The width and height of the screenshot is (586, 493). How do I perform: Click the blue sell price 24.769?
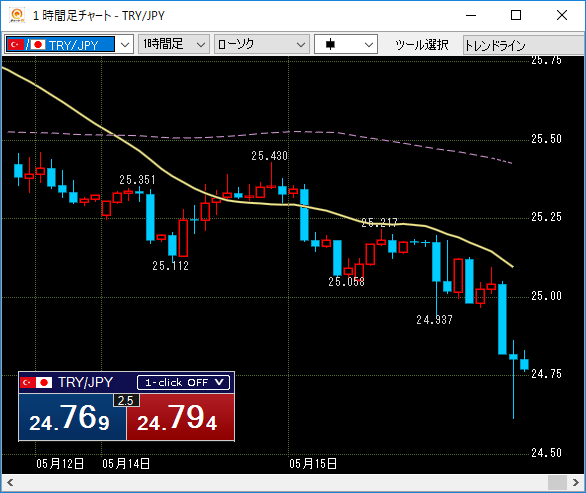(x=72, y=417)
